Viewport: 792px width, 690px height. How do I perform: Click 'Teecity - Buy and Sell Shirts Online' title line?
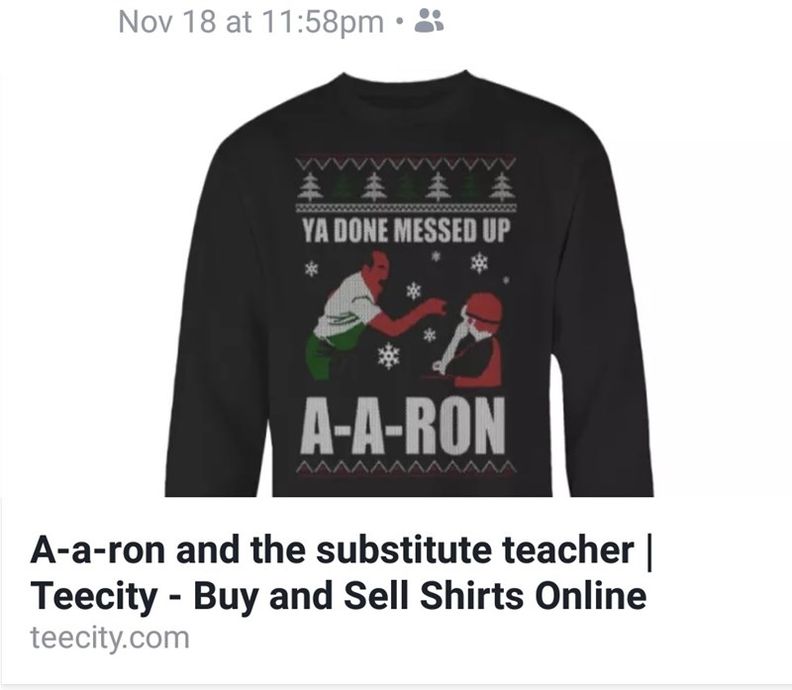click(338, 596)
